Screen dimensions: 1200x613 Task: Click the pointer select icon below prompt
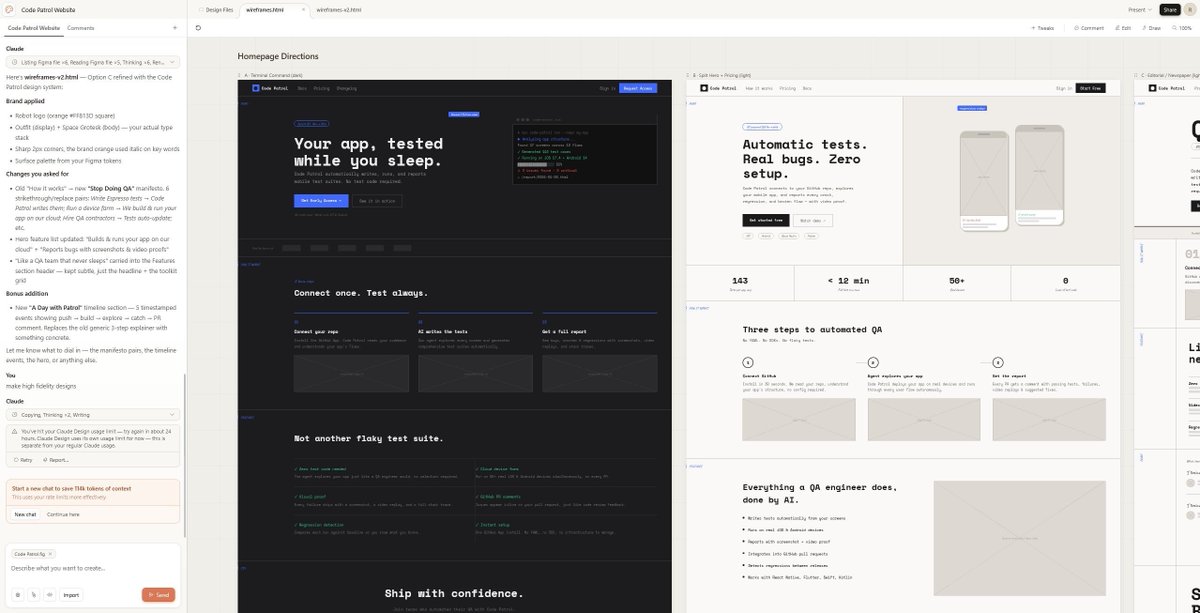[33, 594]
